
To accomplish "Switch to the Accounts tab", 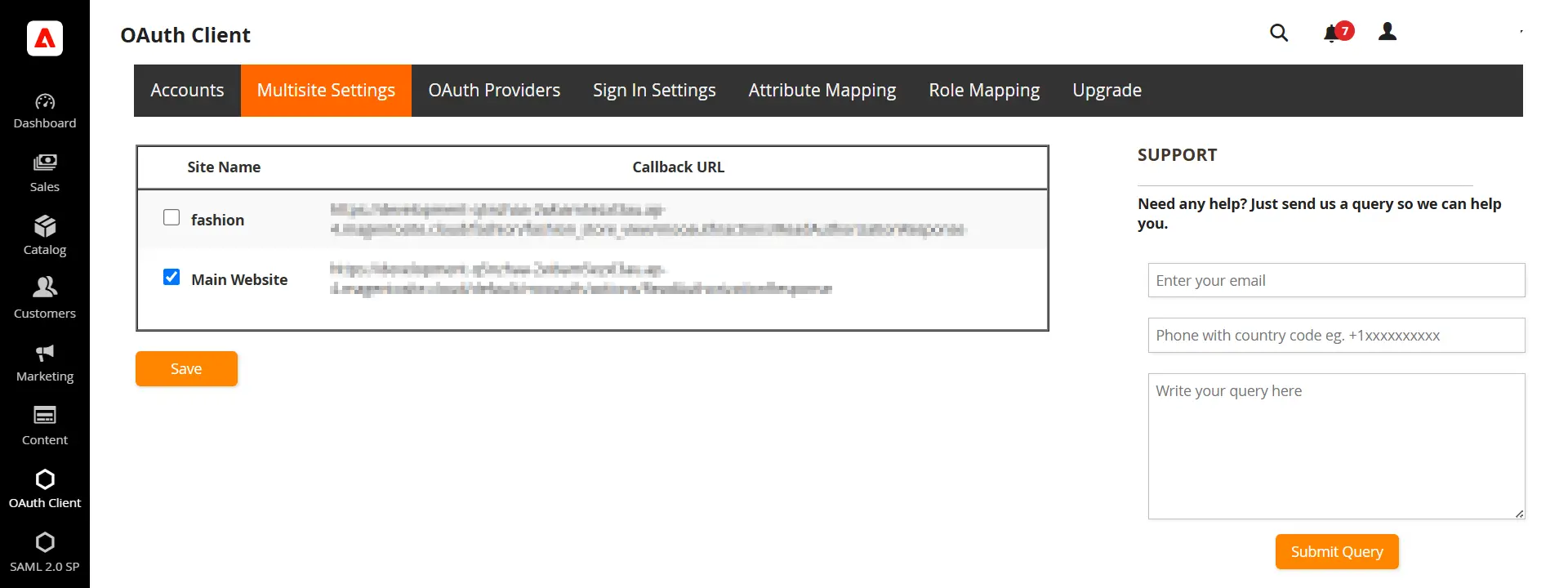I will (x=187, y=91).
